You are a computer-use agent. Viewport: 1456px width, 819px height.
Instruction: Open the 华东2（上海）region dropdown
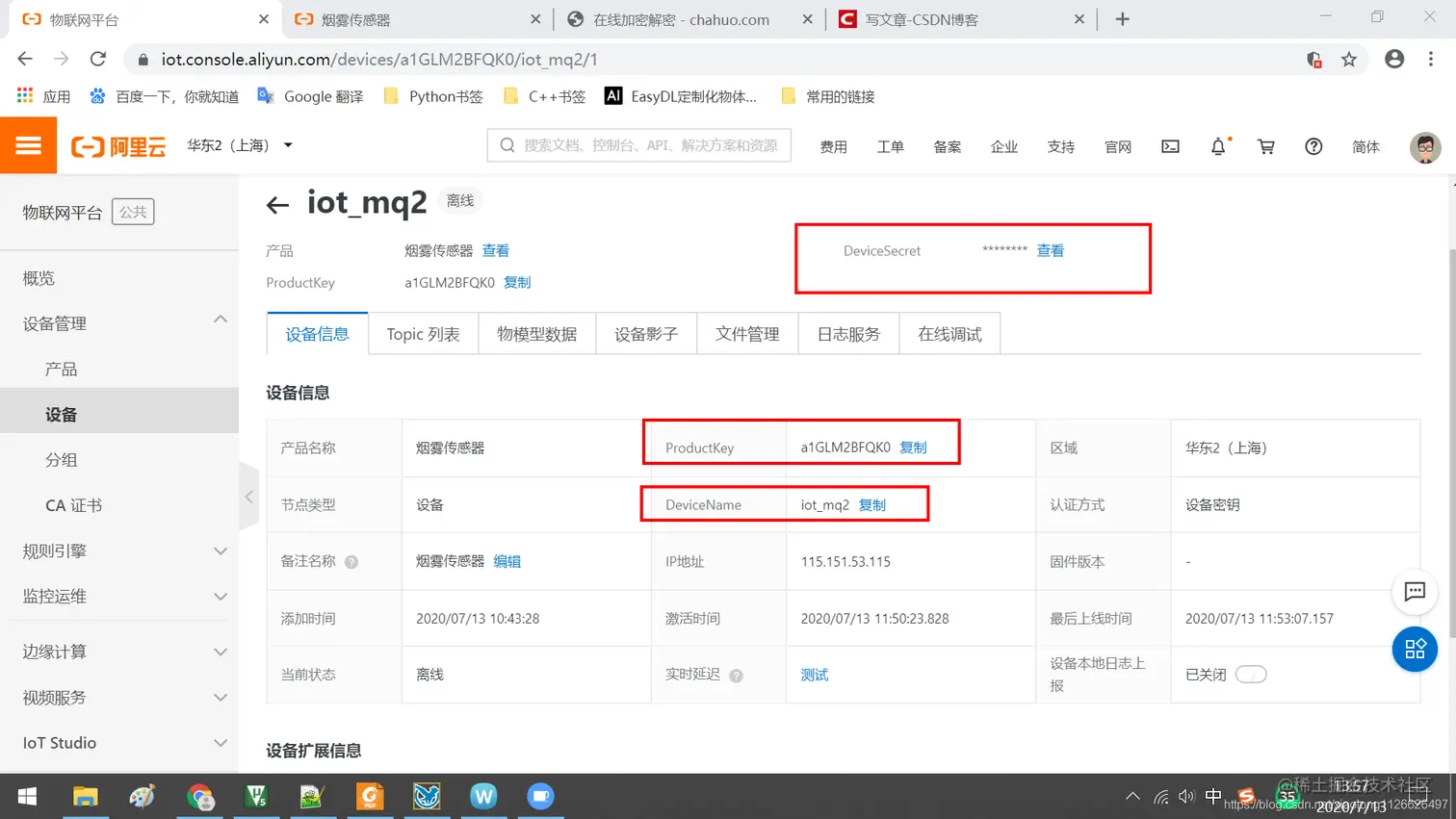click(x=240, y=145)
